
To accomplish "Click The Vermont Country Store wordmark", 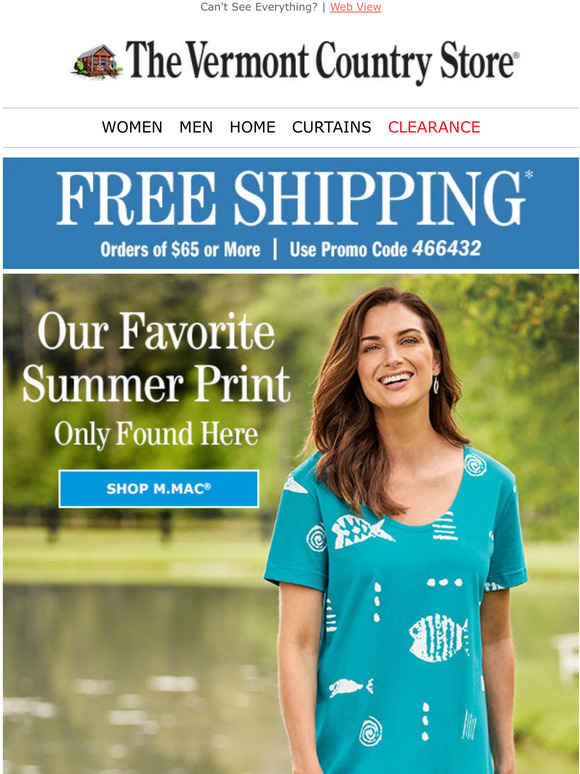I will coord(322,62).
